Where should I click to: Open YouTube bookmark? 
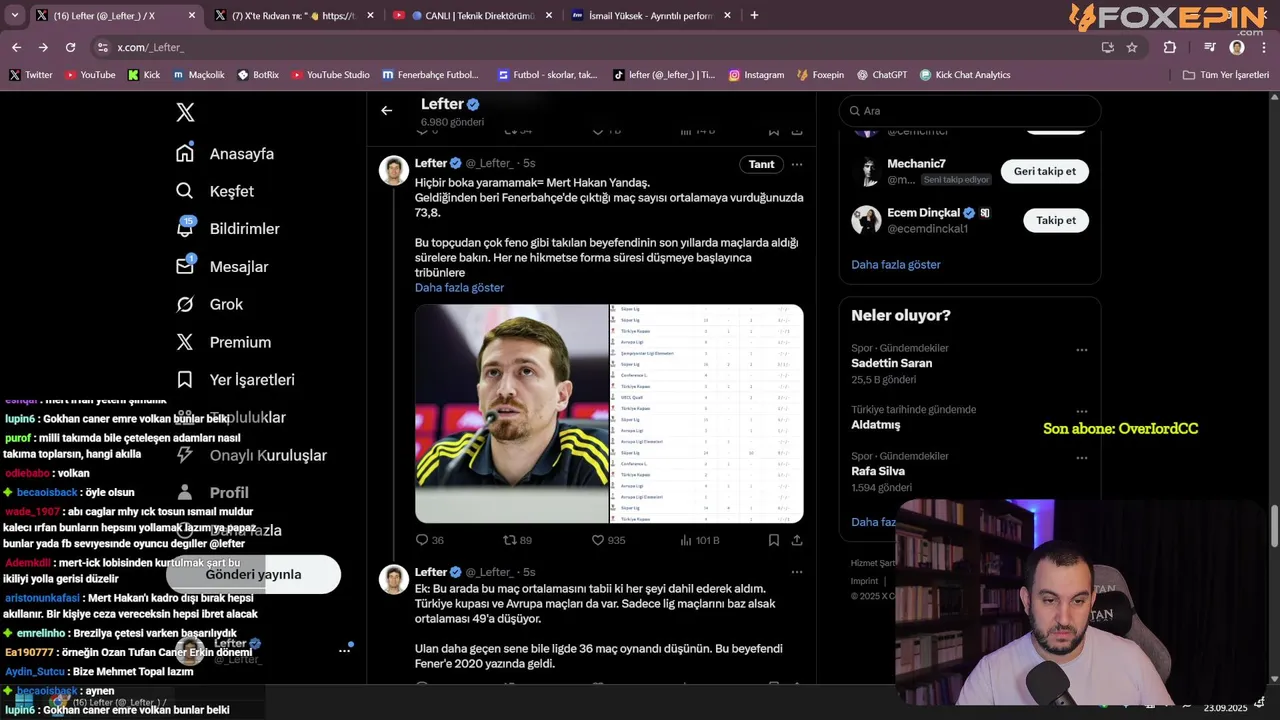tap(90, 75)
